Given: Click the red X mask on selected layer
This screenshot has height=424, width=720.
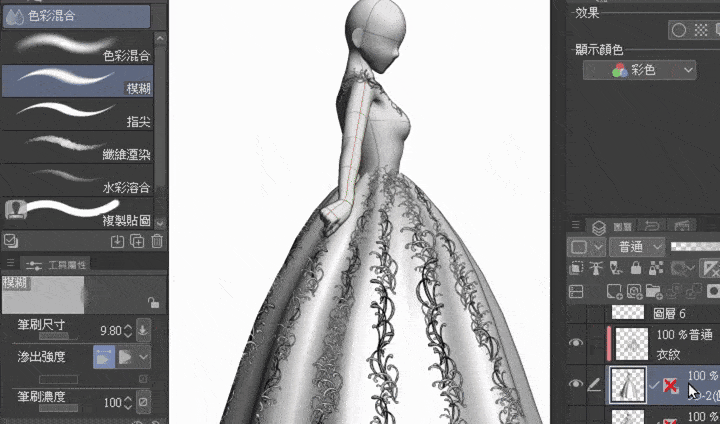Looking at the screenshot, I should [670, 385].
